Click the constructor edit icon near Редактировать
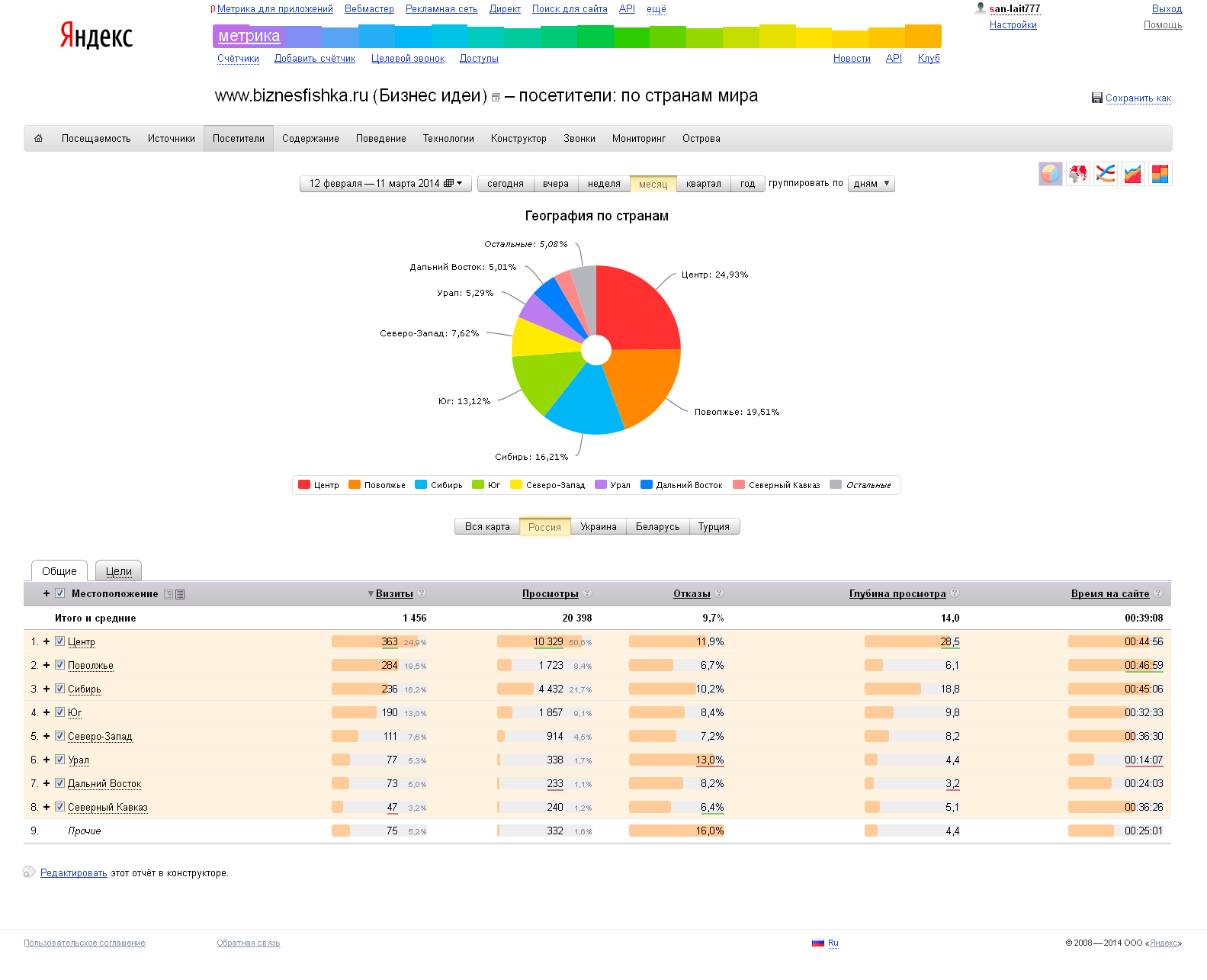 pos(29,872)
